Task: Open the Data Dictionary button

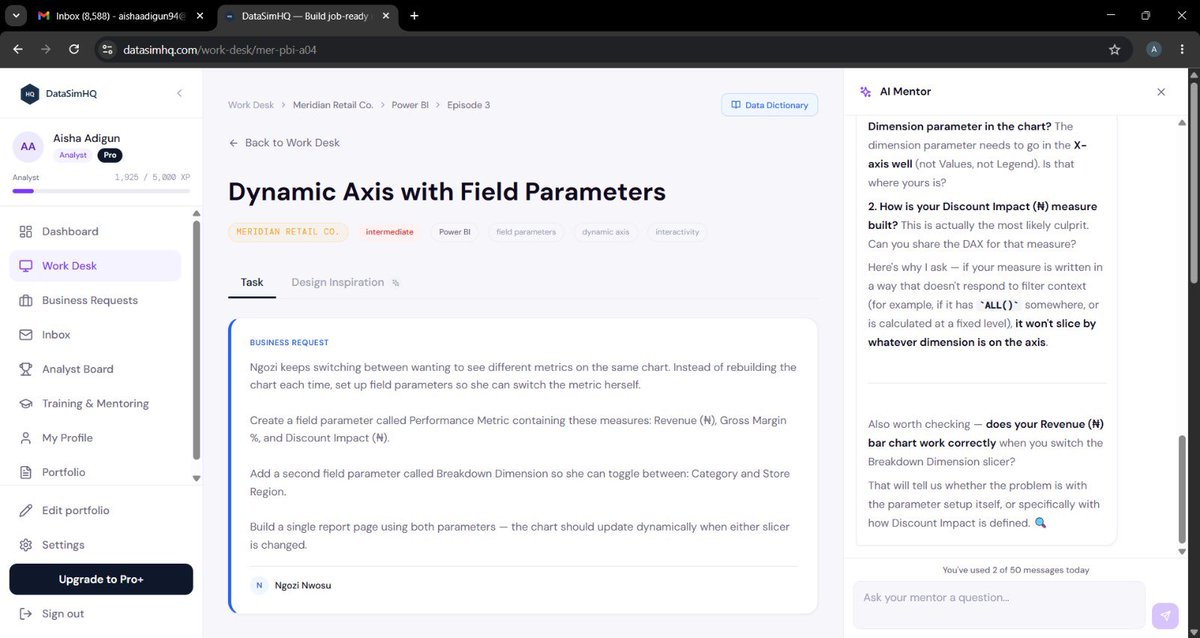Action: pos(770,105)
